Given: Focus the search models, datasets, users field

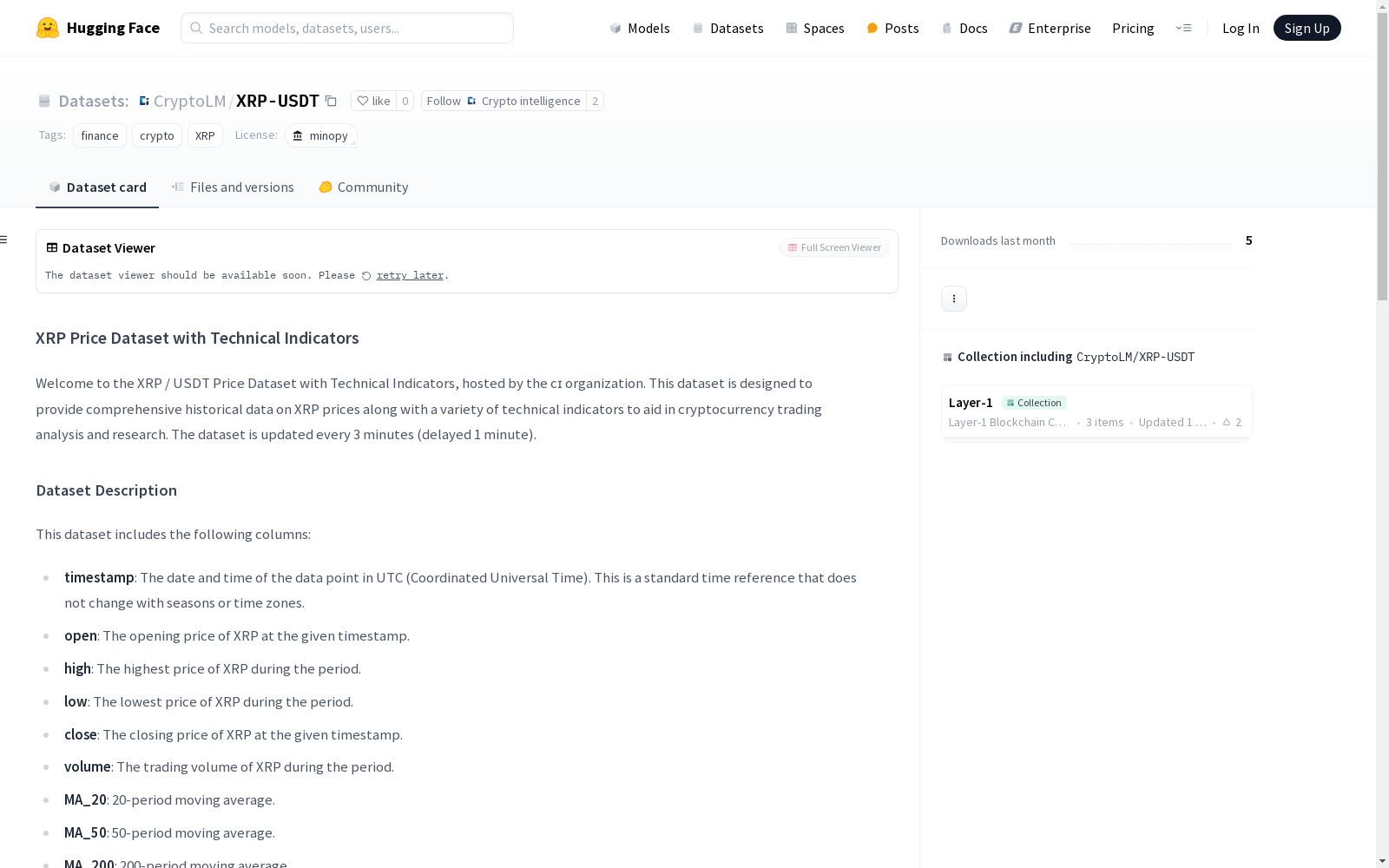Looking at the screenshot, I should 347,28.
